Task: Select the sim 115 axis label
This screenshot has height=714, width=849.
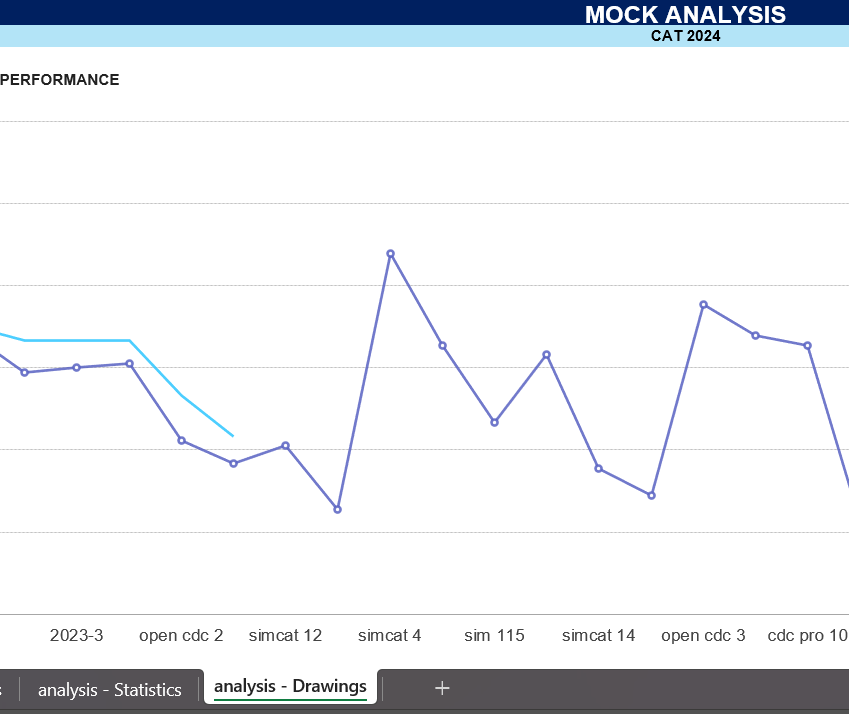Action: tap(494, 636)
